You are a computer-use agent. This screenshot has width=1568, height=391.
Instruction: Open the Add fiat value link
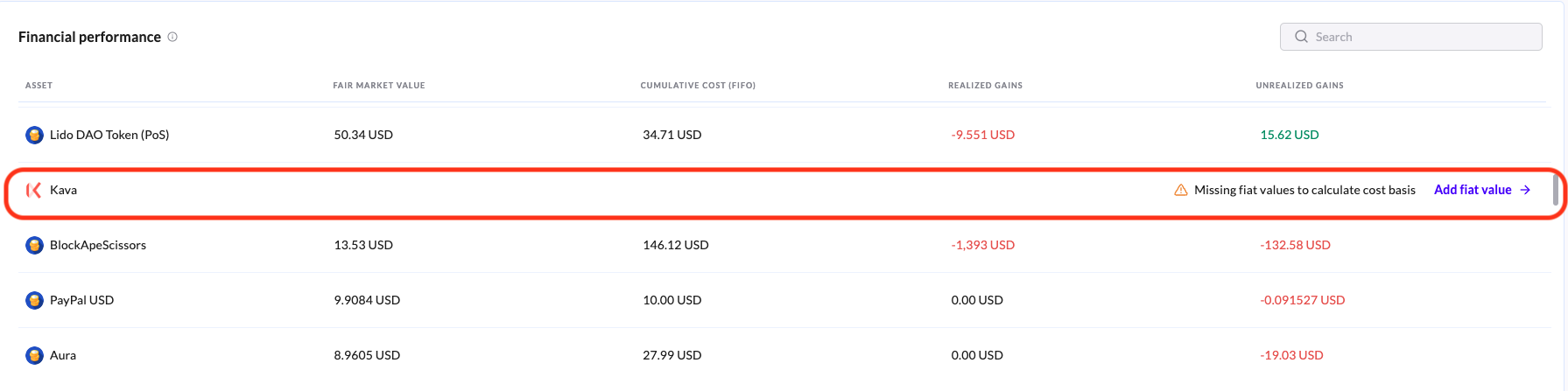(1473, 190)
